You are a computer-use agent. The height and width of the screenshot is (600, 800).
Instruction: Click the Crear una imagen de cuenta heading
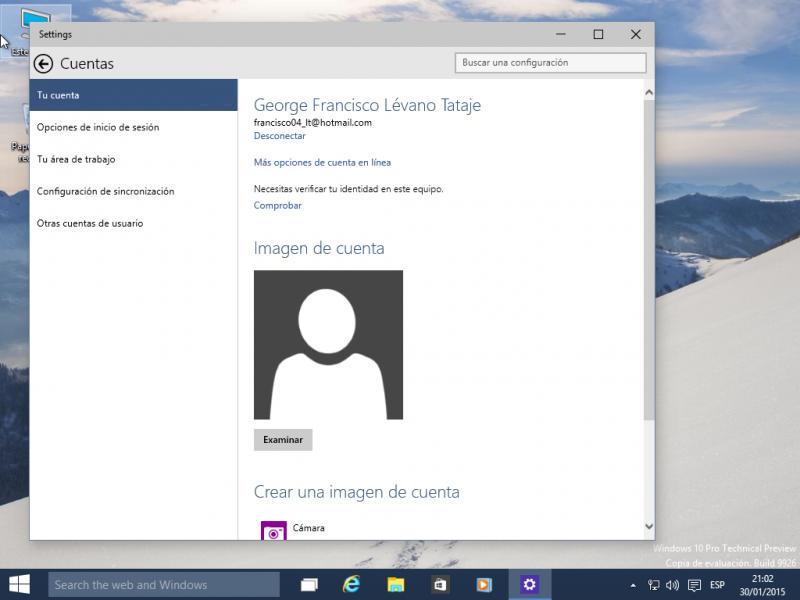pyautogui.click(x=357, y=492)
